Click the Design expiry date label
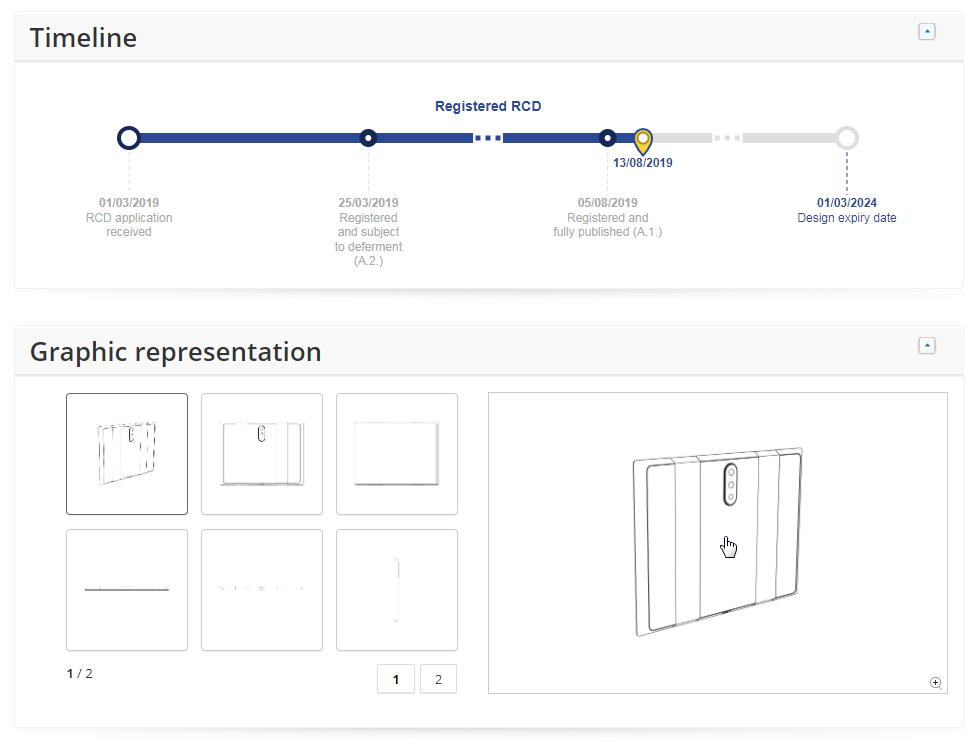 tap(847, 218)
